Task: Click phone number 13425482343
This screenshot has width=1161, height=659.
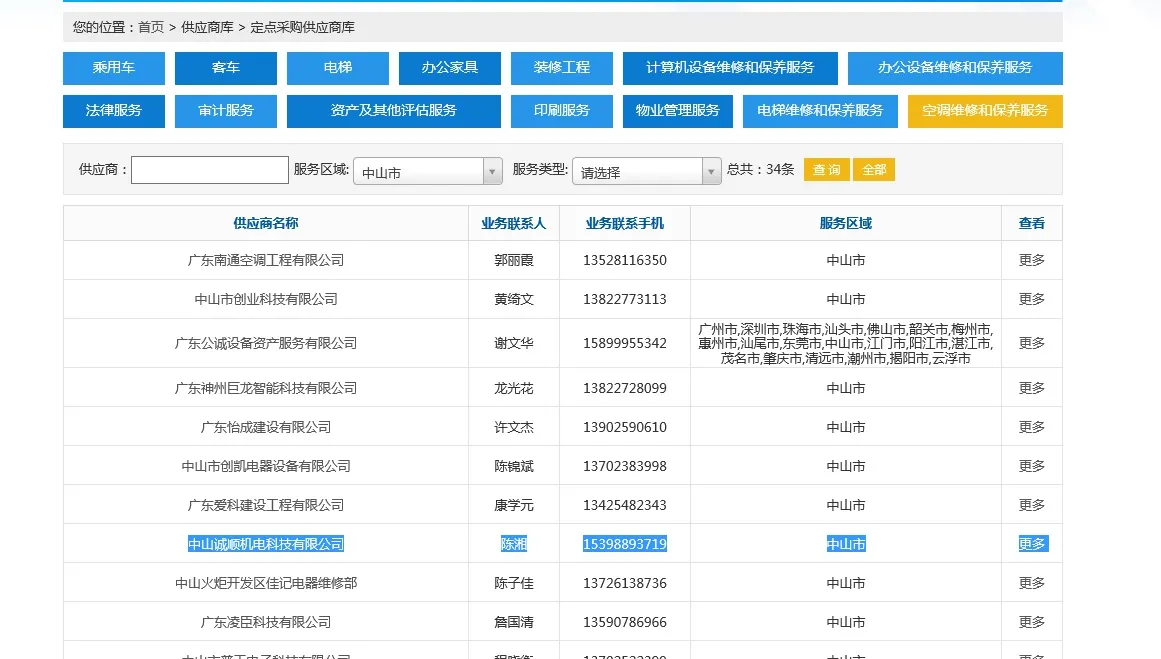Action: (625, 505)
